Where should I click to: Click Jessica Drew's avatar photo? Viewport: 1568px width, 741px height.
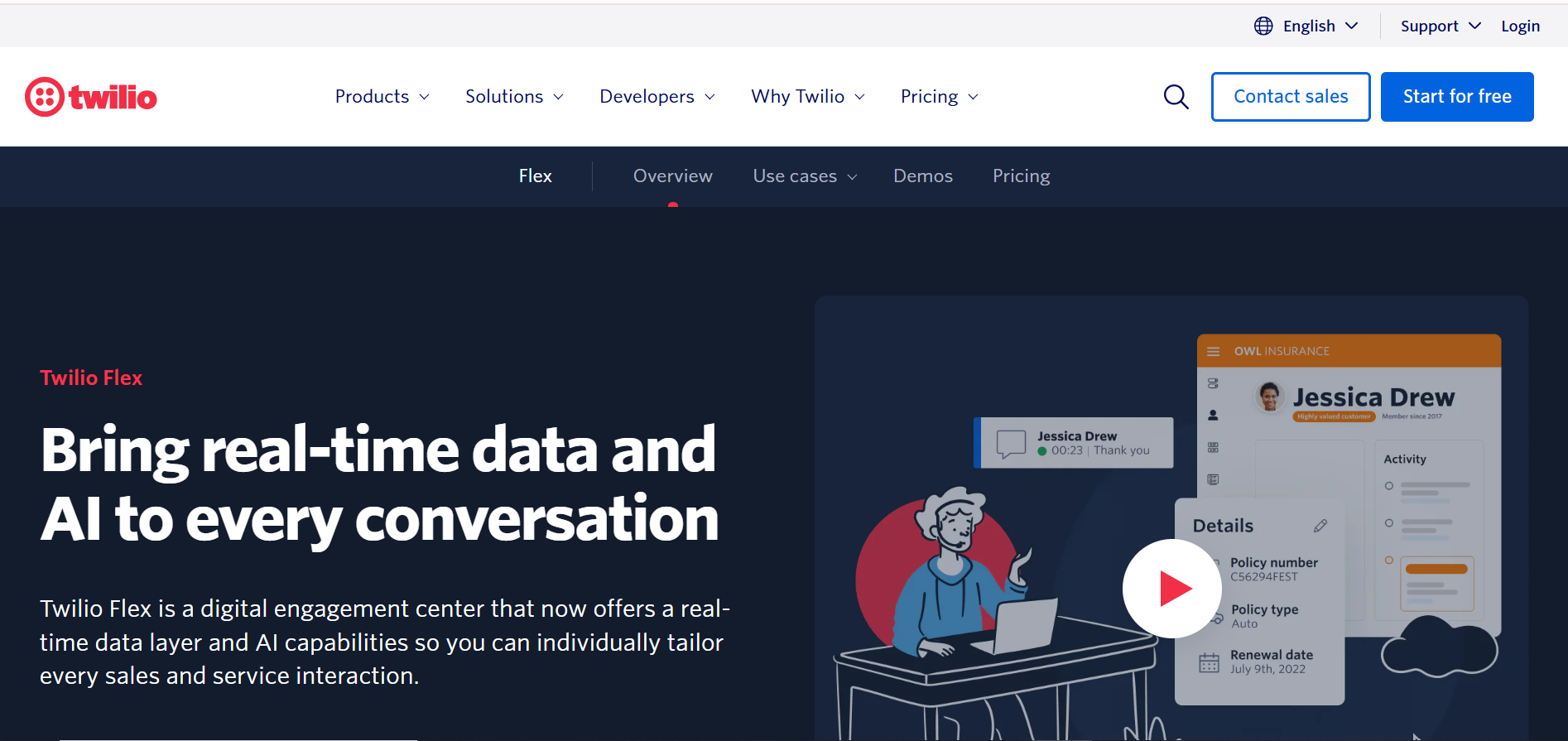pyautogui.click(x=1270, y=397)
